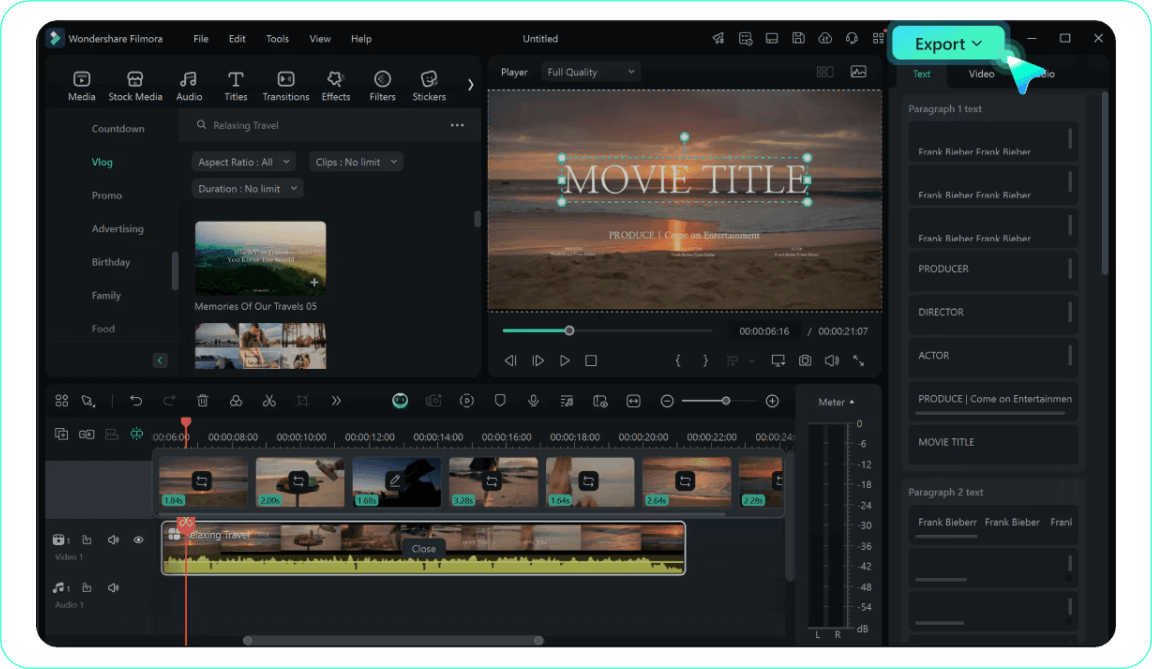The width and height of the screenshot is (1152, 669).
Task: Open the Filters panel
Action: [382, 85]
